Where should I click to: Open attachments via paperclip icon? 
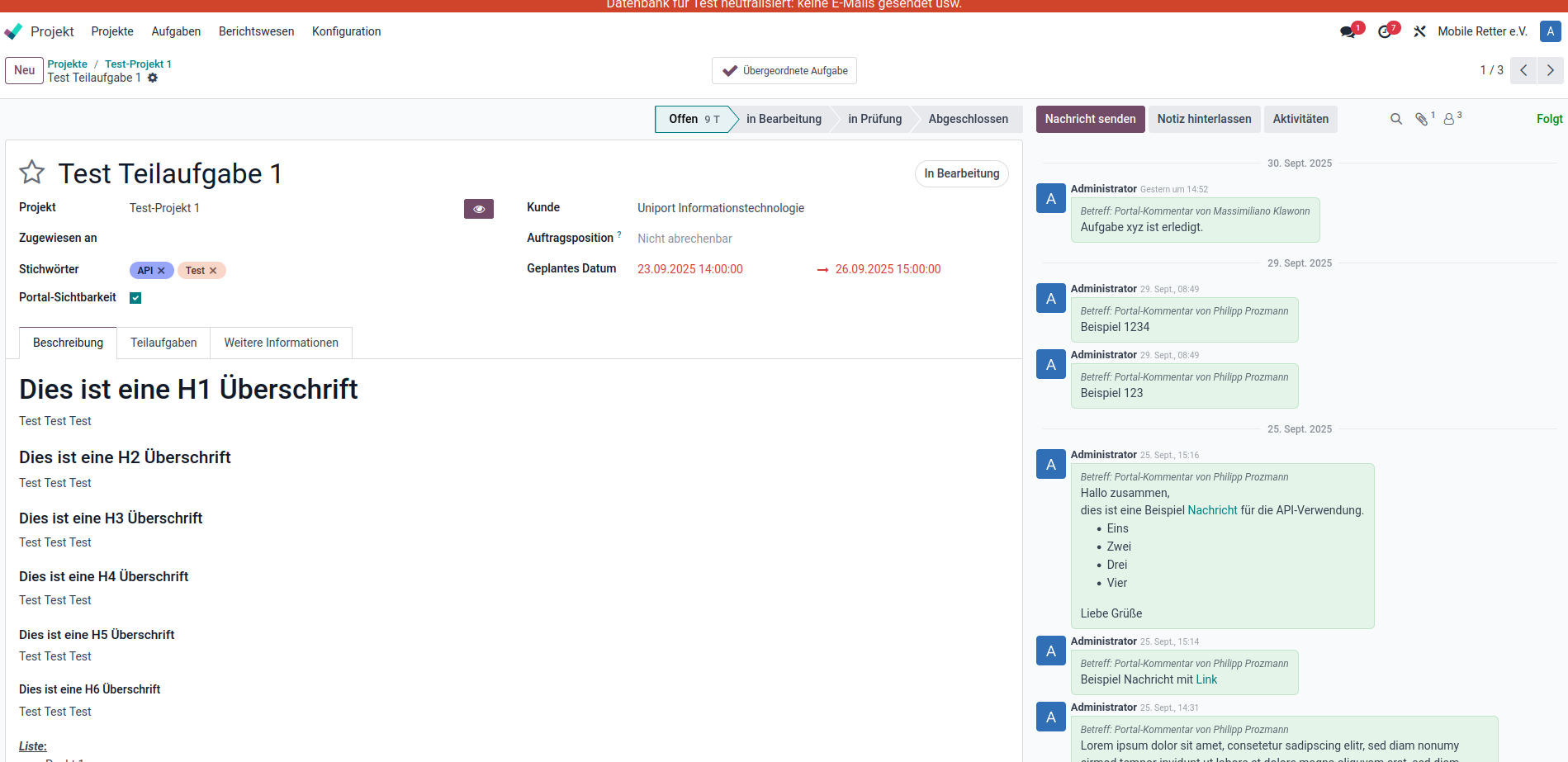1421,119
